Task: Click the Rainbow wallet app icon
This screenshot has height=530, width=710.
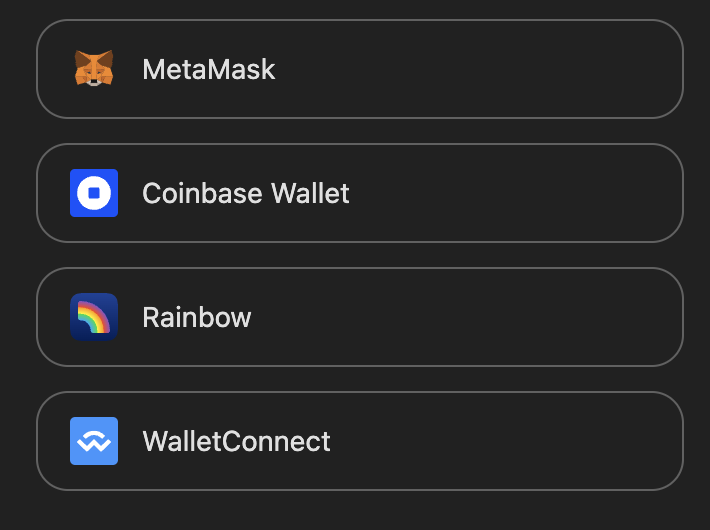Action: point(94,317)
